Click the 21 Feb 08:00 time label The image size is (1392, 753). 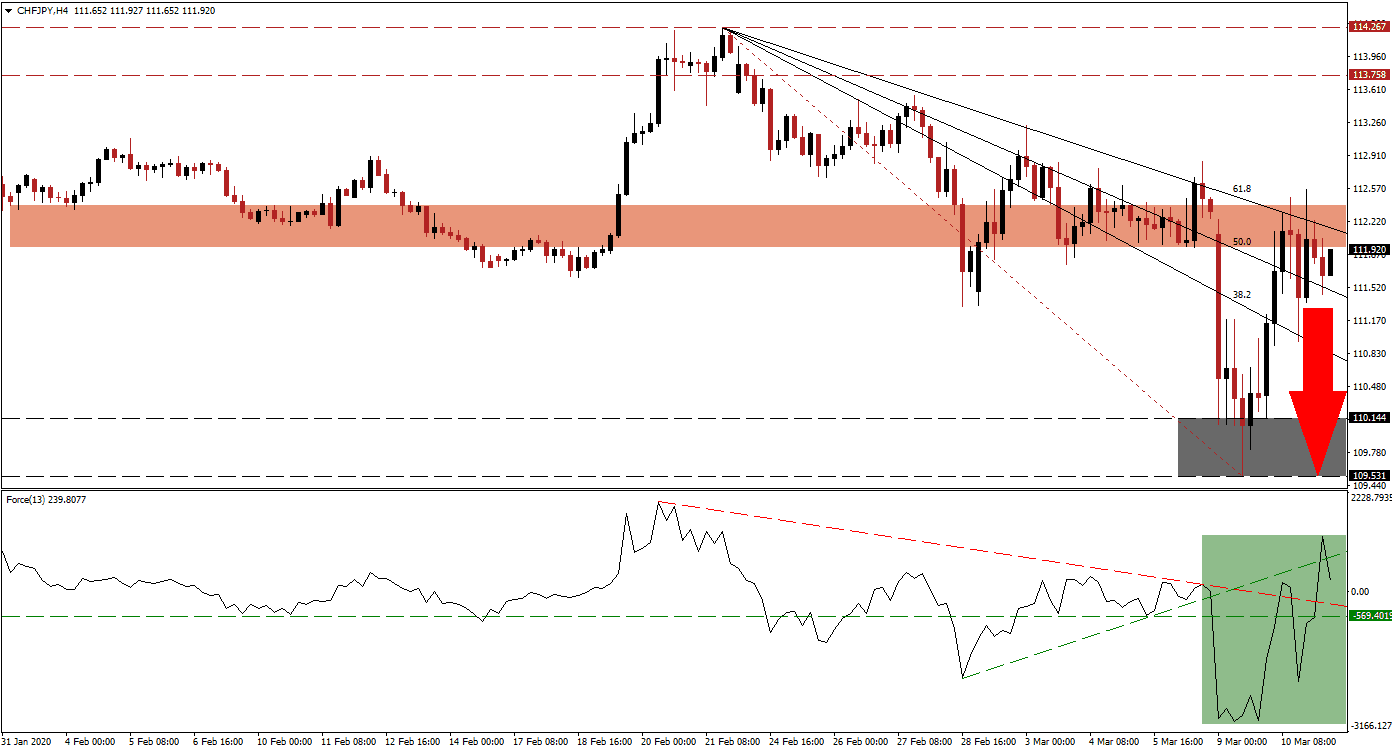click(x=733, y=743)
